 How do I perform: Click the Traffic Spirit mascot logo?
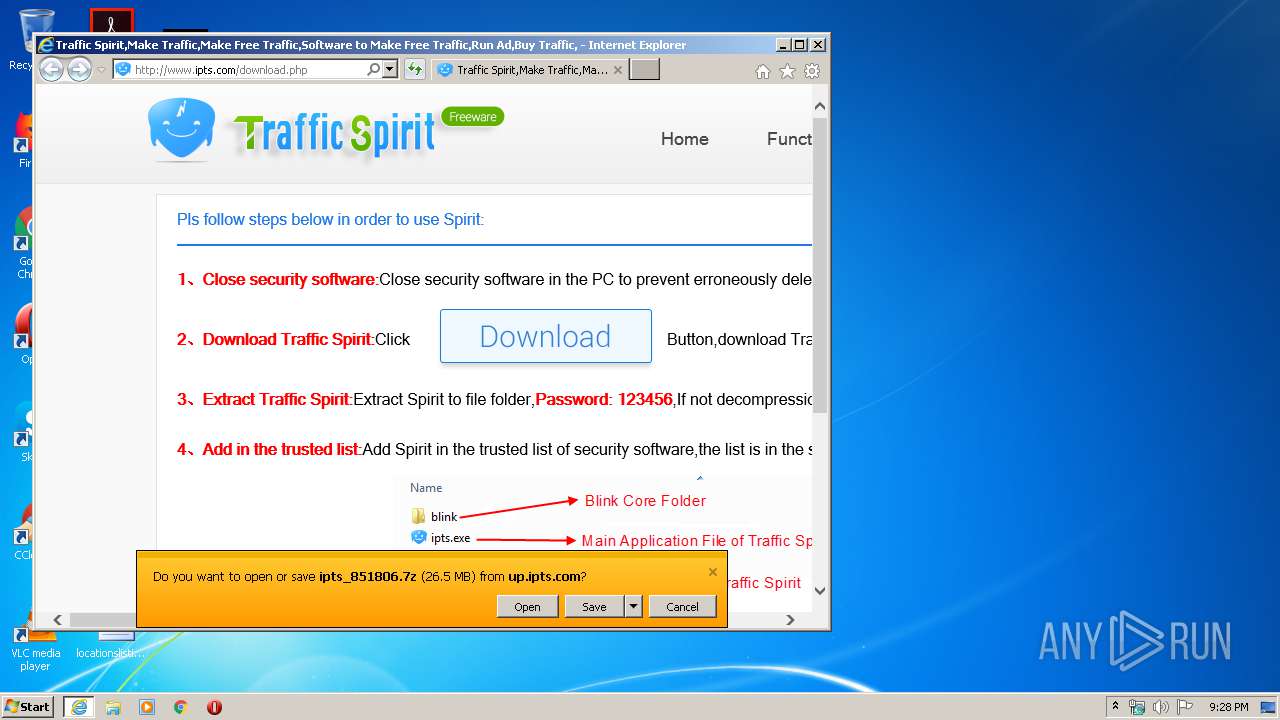tap(181, 130)
